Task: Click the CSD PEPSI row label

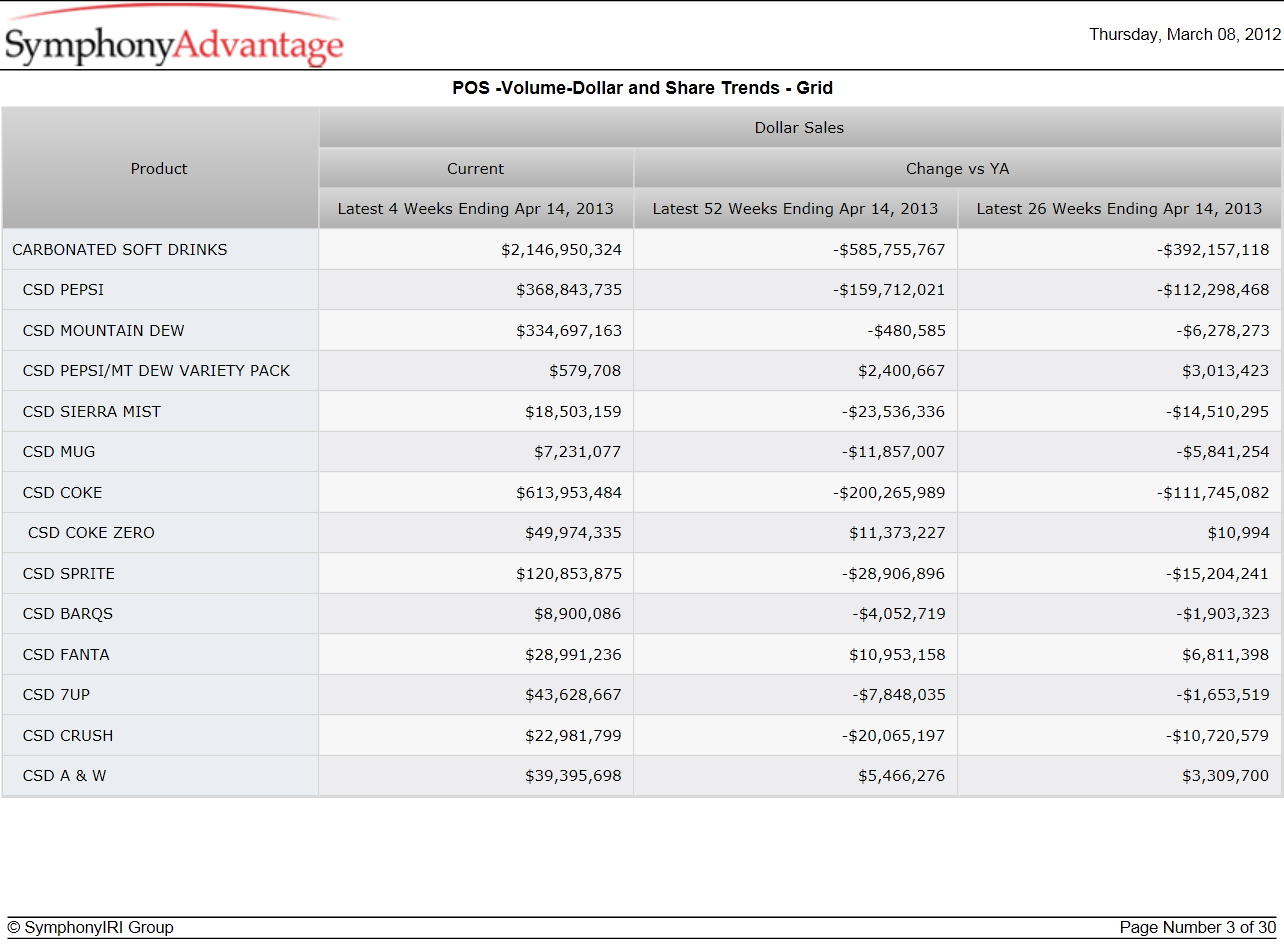Action: coord(64,290)
